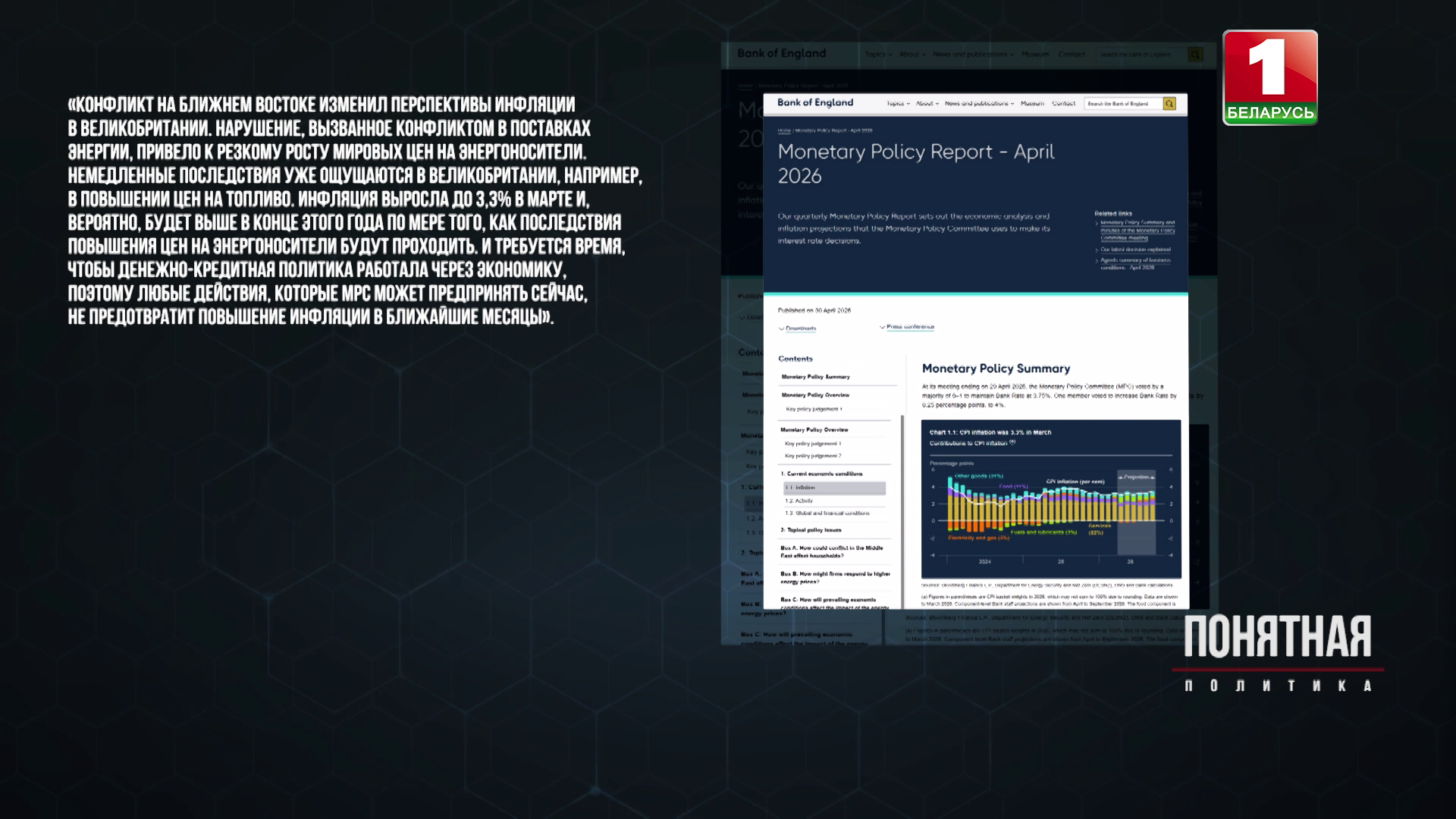This screenshot has width=1456, height=819.
Task: Open Museum in the background page header
Action: 1035,55
